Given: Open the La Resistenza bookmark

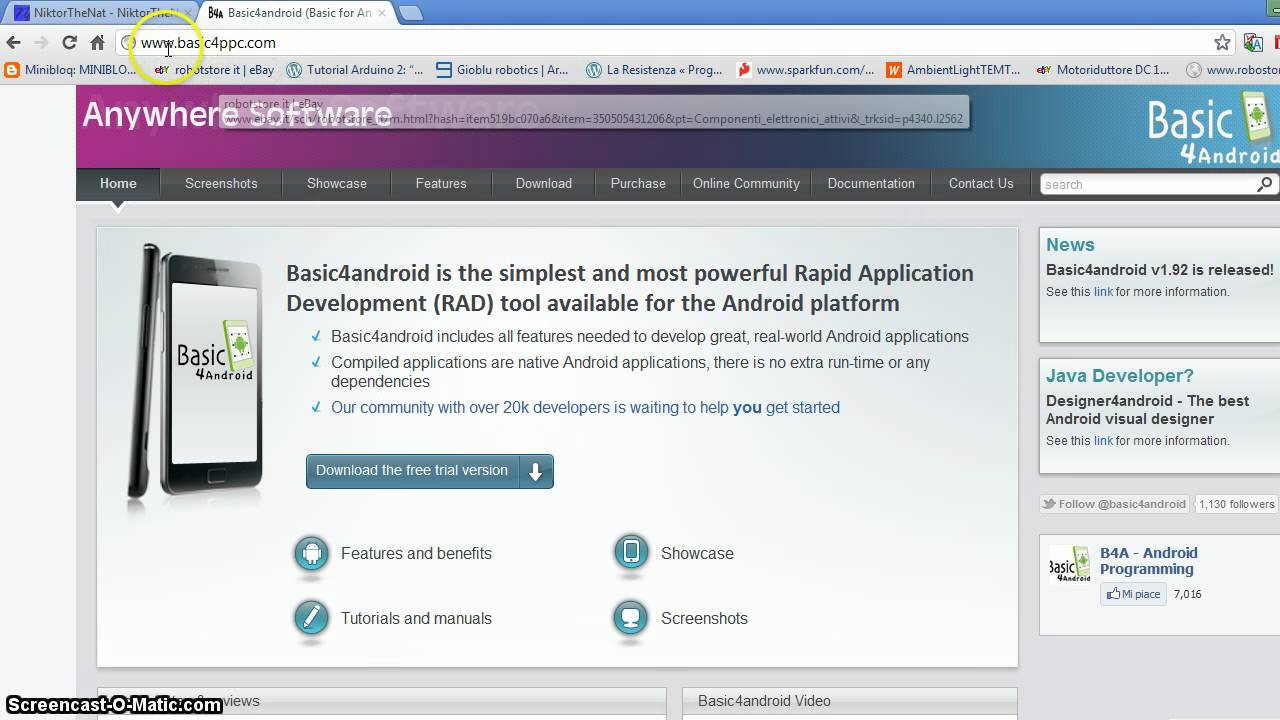Looking at the screenshot, I should 654,70.
